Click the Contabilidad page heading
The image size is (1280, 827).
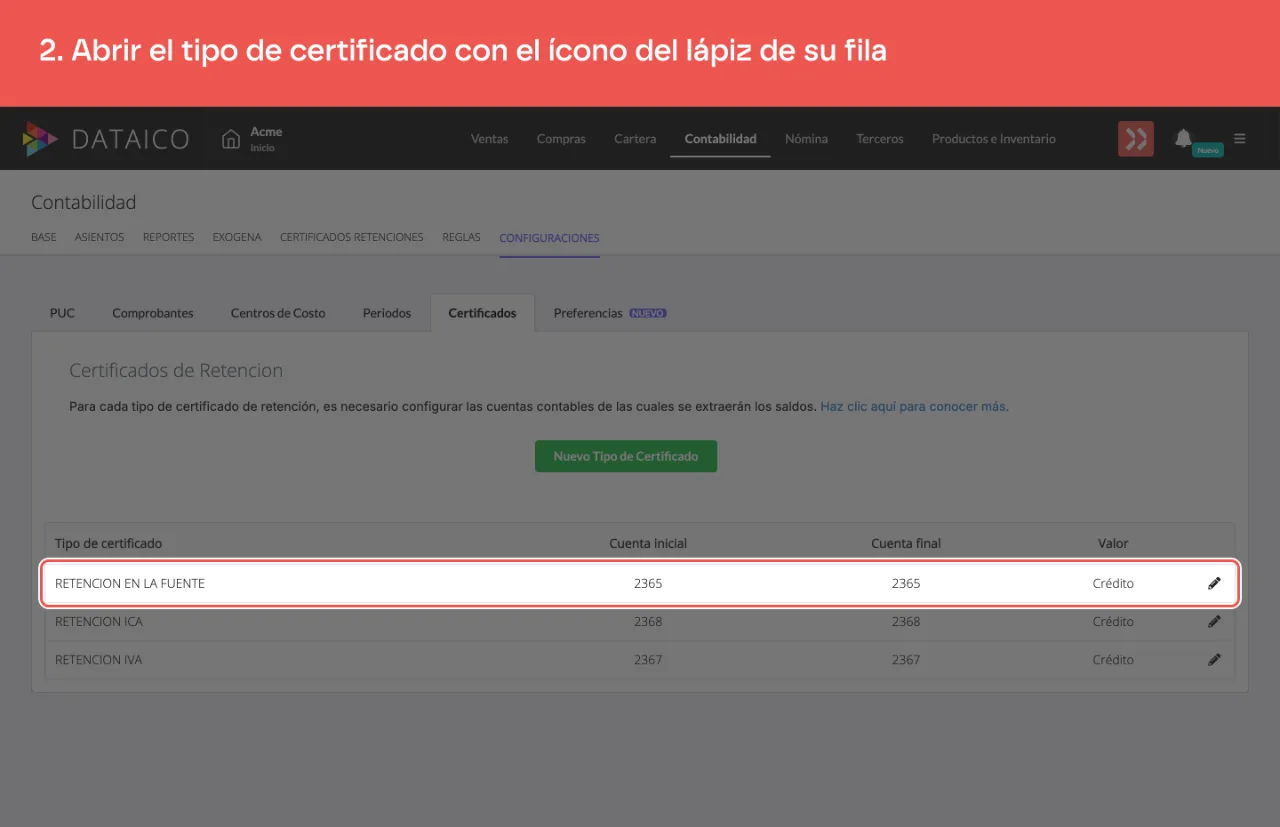click(84, 203)
